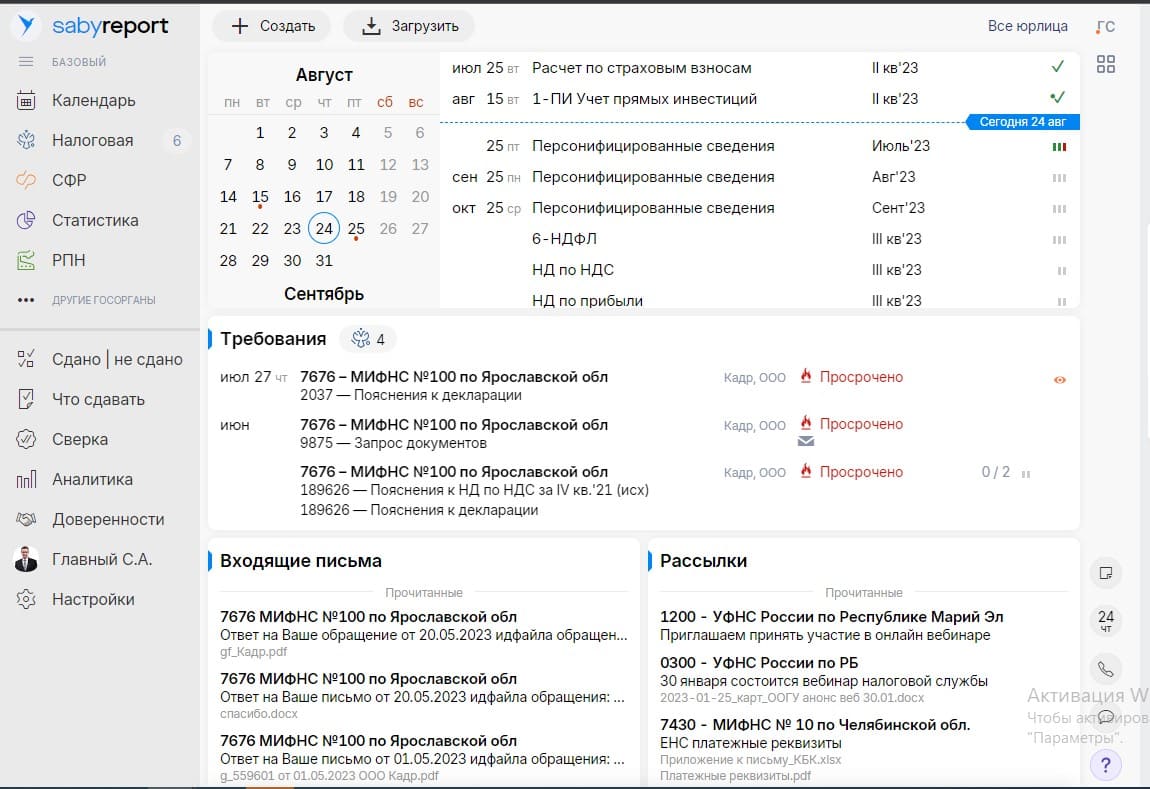Screen dimensions: 1150x789
Task: Click the Налоговая notification badge 6
Action: coord(177,141)
